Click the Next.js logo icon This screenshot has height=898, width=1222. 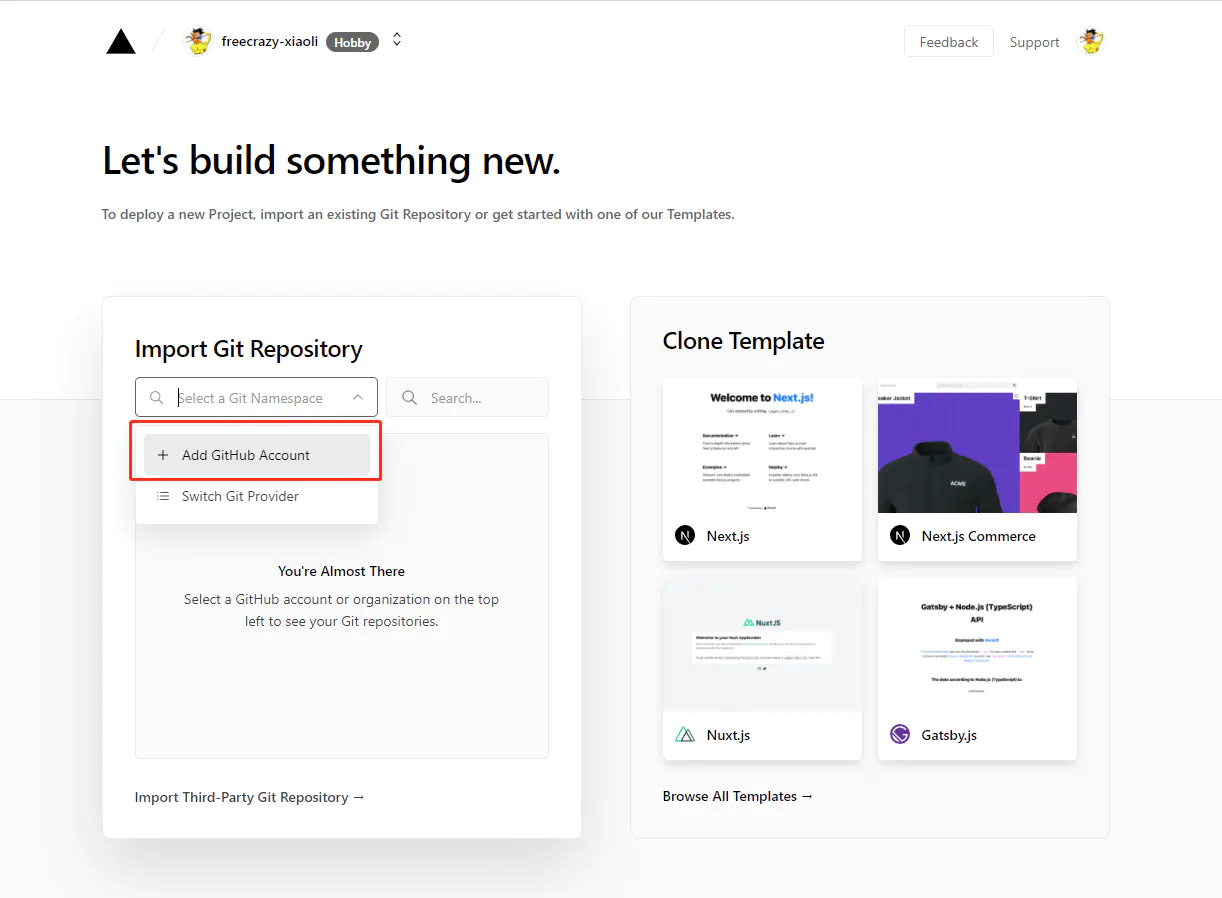click(685, 536)
